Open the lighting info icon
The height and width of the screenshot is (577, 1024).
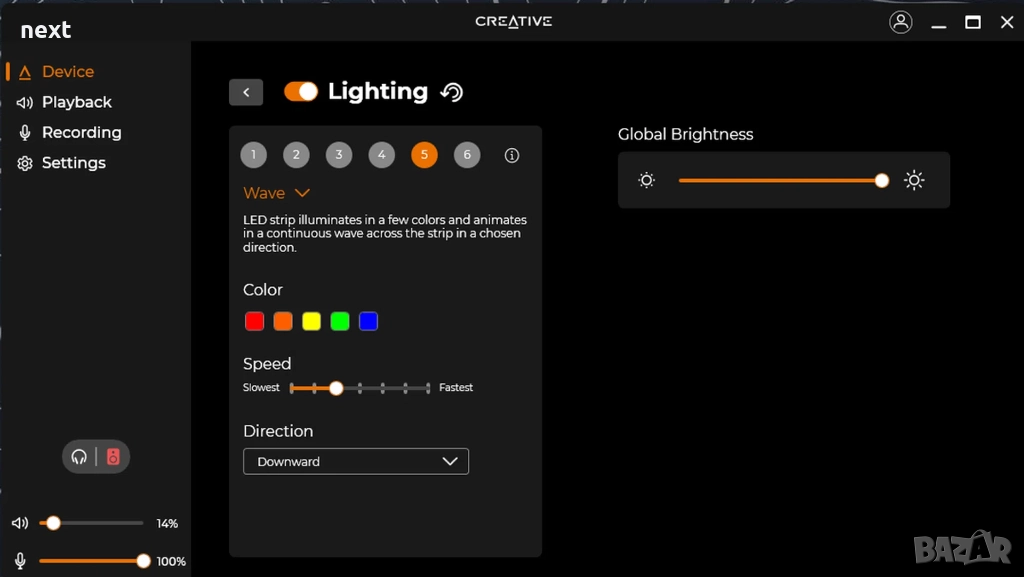pyautogui.click(x=512, y=155)
